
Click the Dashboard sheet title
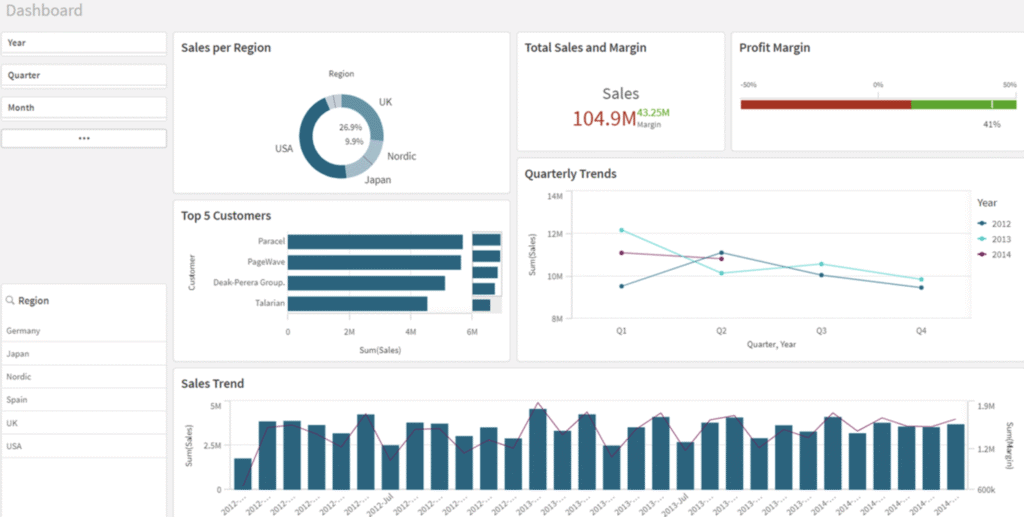[x=43, y=11]
